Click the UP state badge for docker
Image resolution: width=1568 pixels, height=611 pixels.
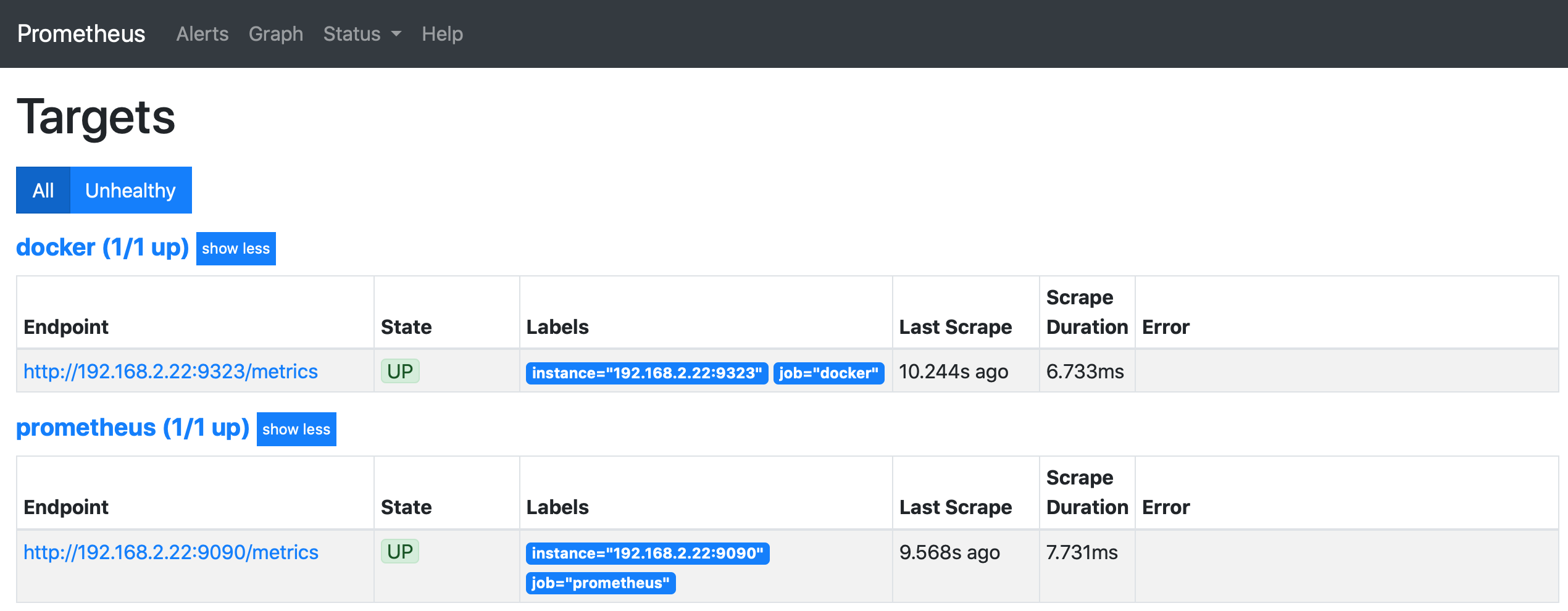400,371
